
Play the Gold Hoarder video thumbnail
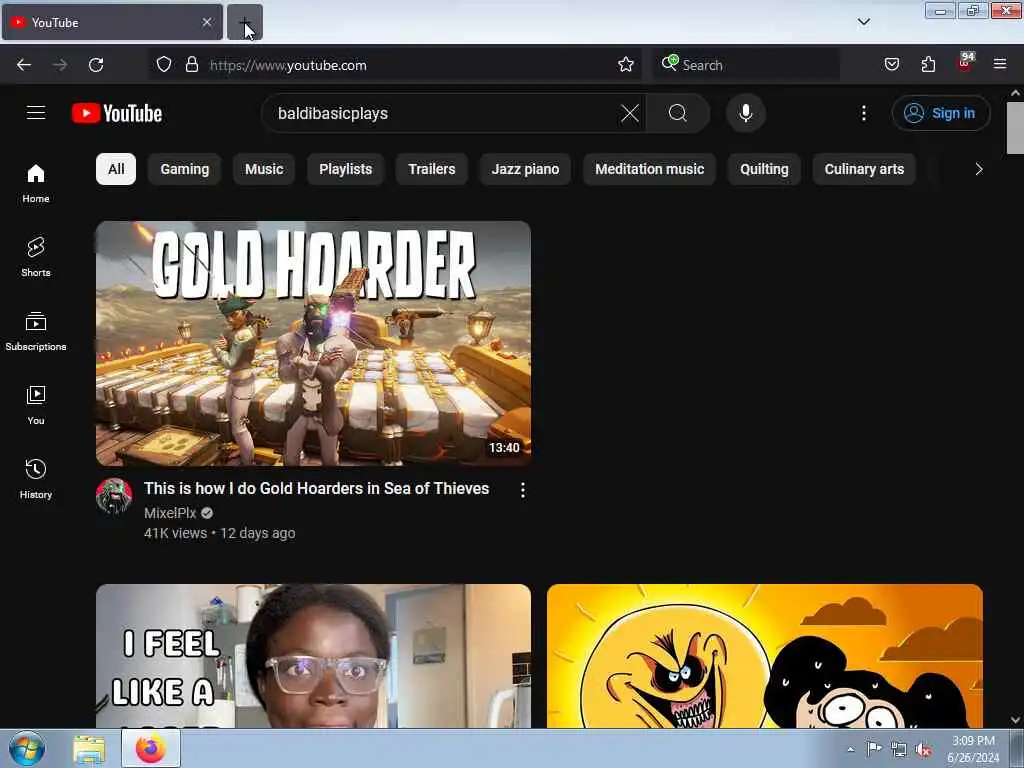(313, 344)
